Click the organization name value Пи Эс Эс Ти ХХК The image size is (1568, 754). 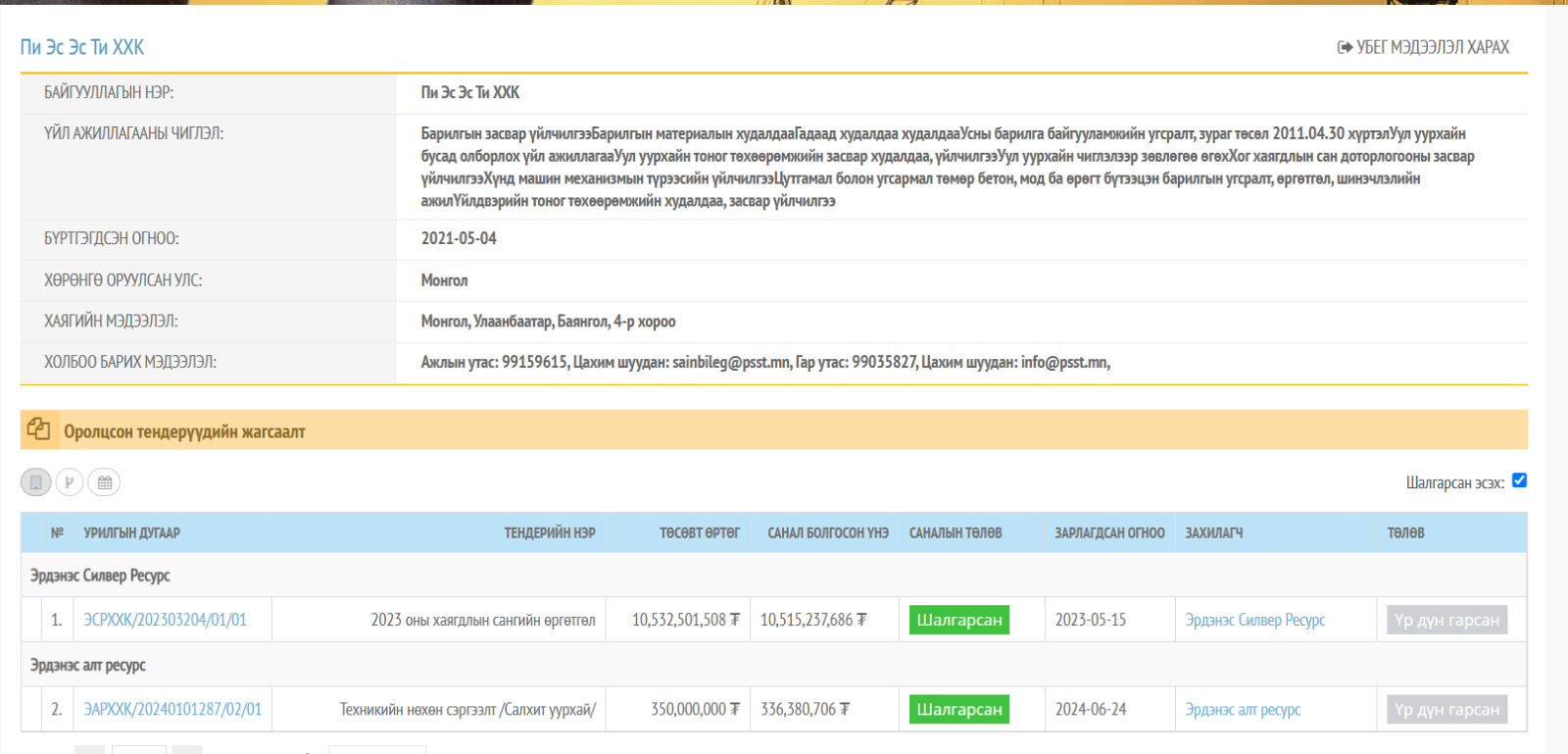tap(470, 92)
